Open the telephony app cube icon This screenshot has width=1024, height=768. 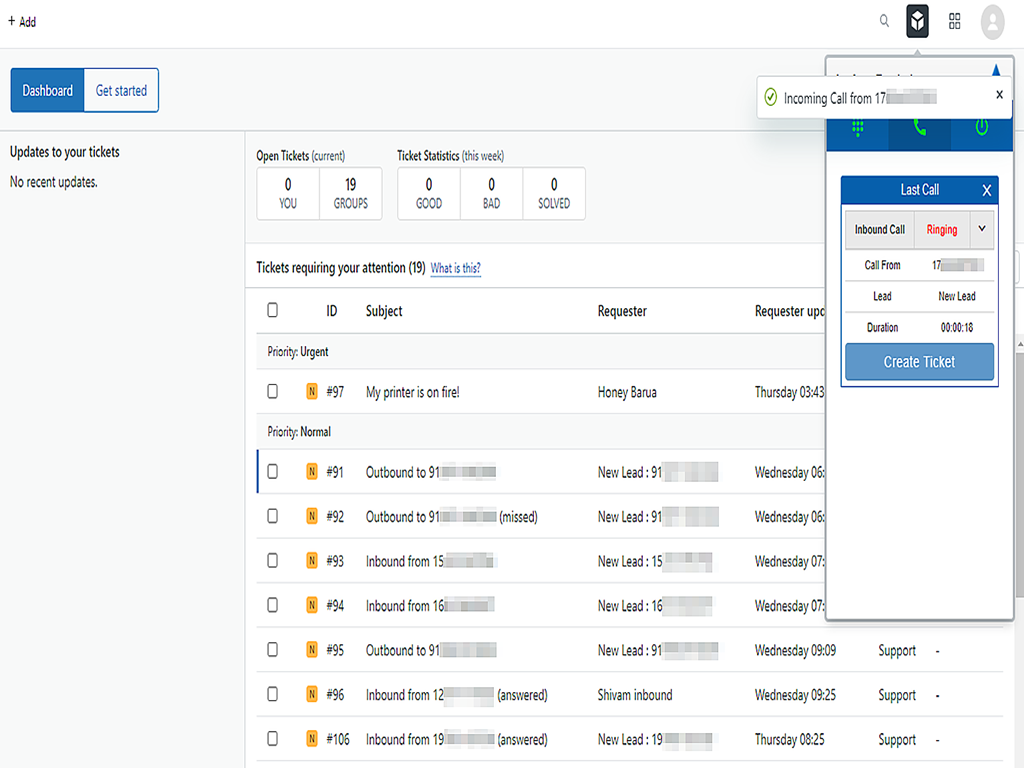point(917,21)
